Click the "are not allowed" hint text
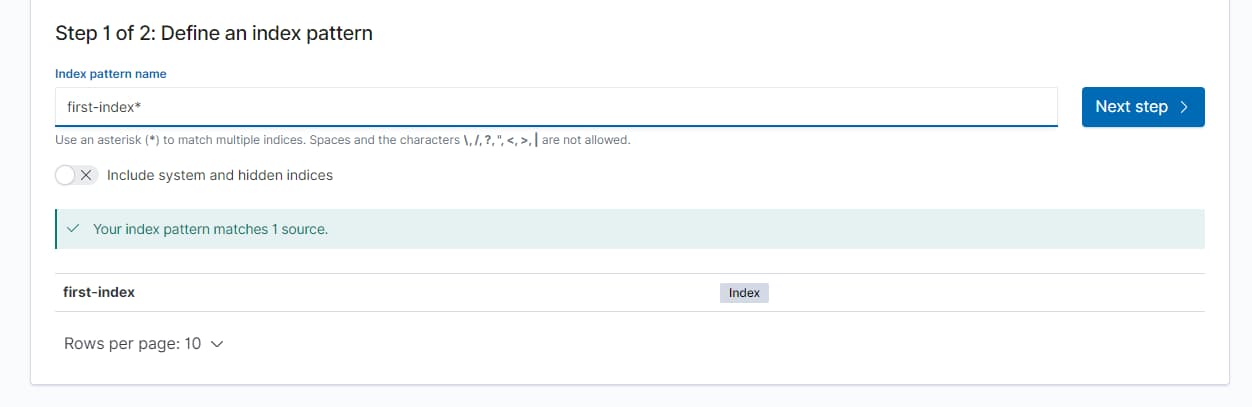The image size is (1252, 407). tap(586, 140)
